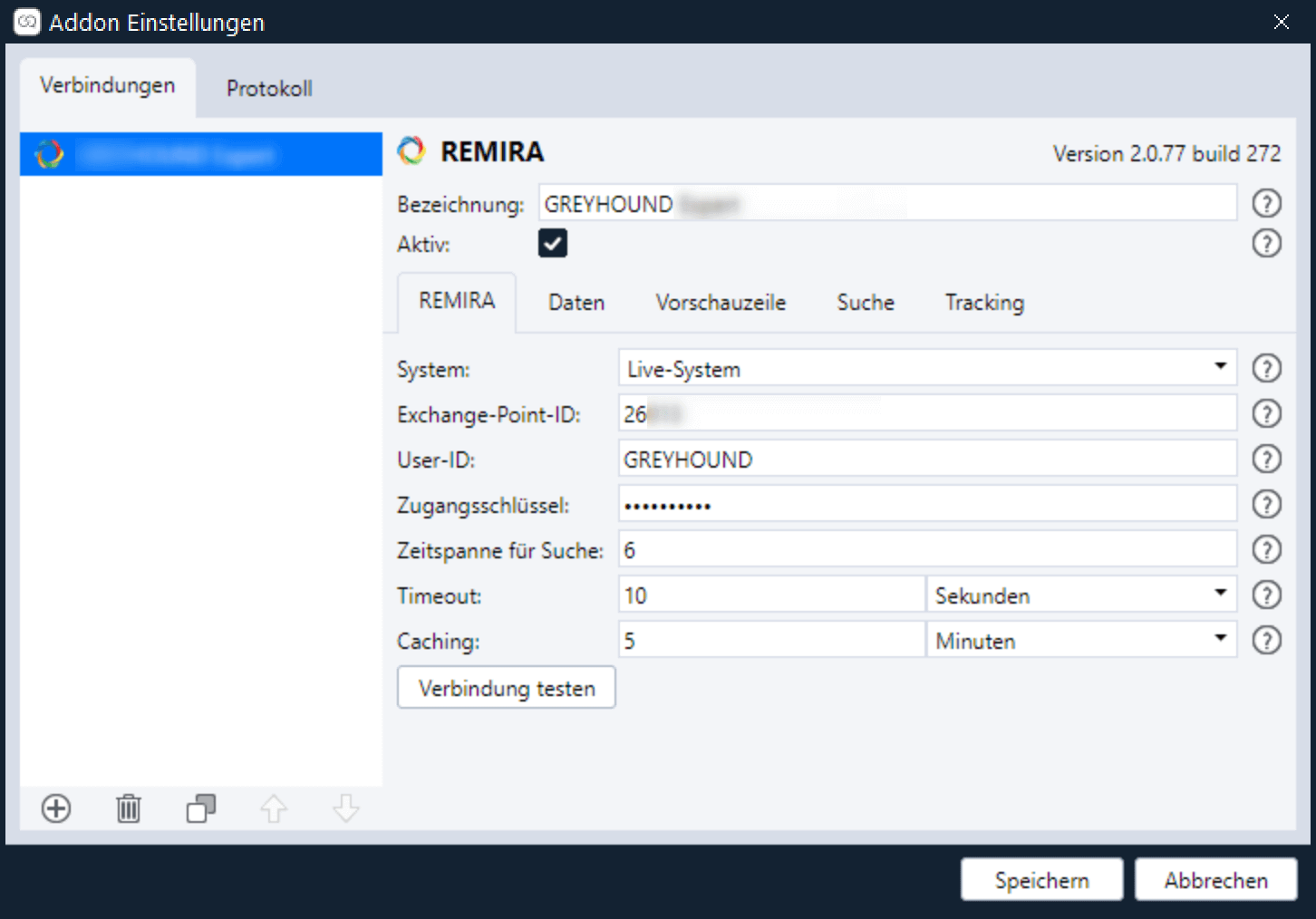The width and height of the screenshot is (1316, 919).
Task: Open help for the Bezeichnung field
Action: [x=1267, y=203]
